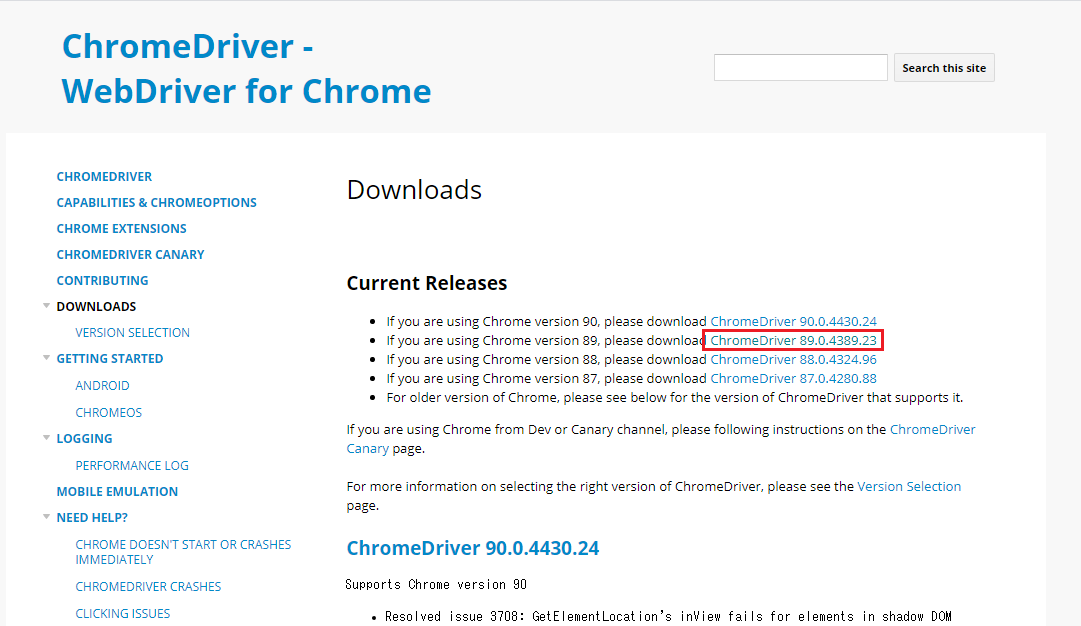Open VERSION SELECTION sidebar subpage
1081x626 pixels.
[x=132, y=332]
